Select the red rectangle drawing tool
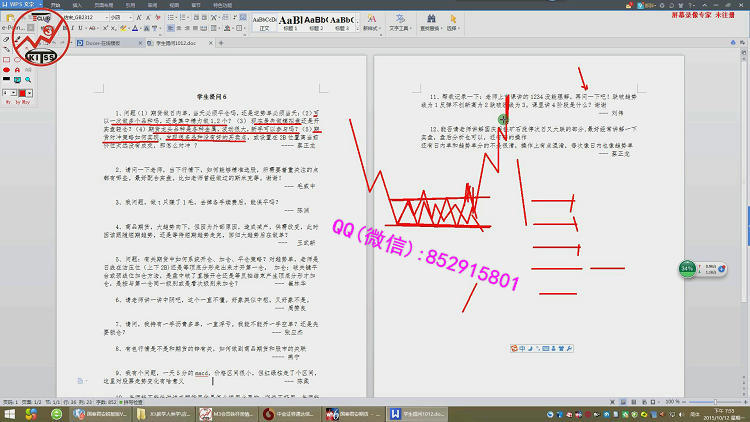 [6, 59]
